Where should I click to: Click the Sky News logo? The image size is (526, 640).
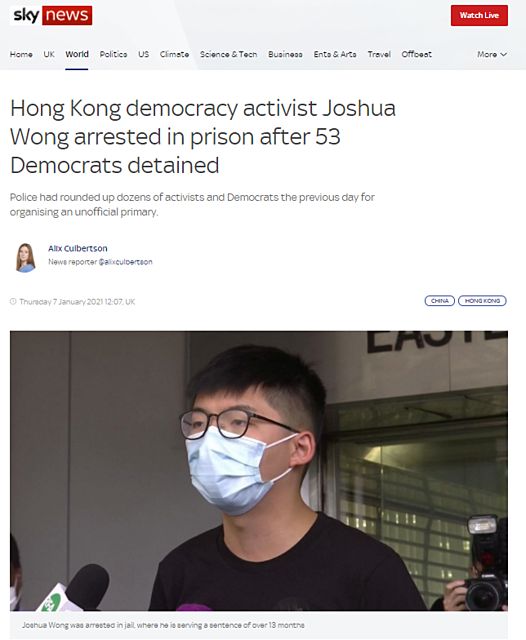51,16
